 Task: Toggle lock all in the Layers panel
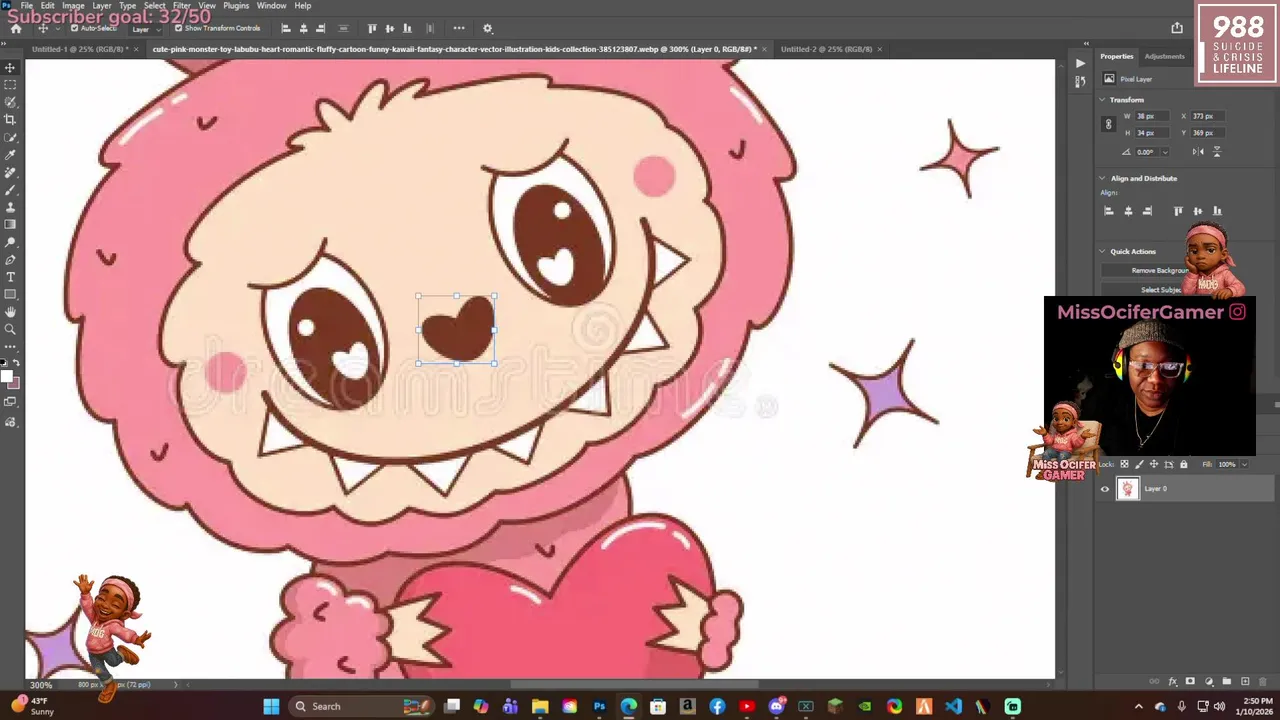click(x=1184, y=464)
